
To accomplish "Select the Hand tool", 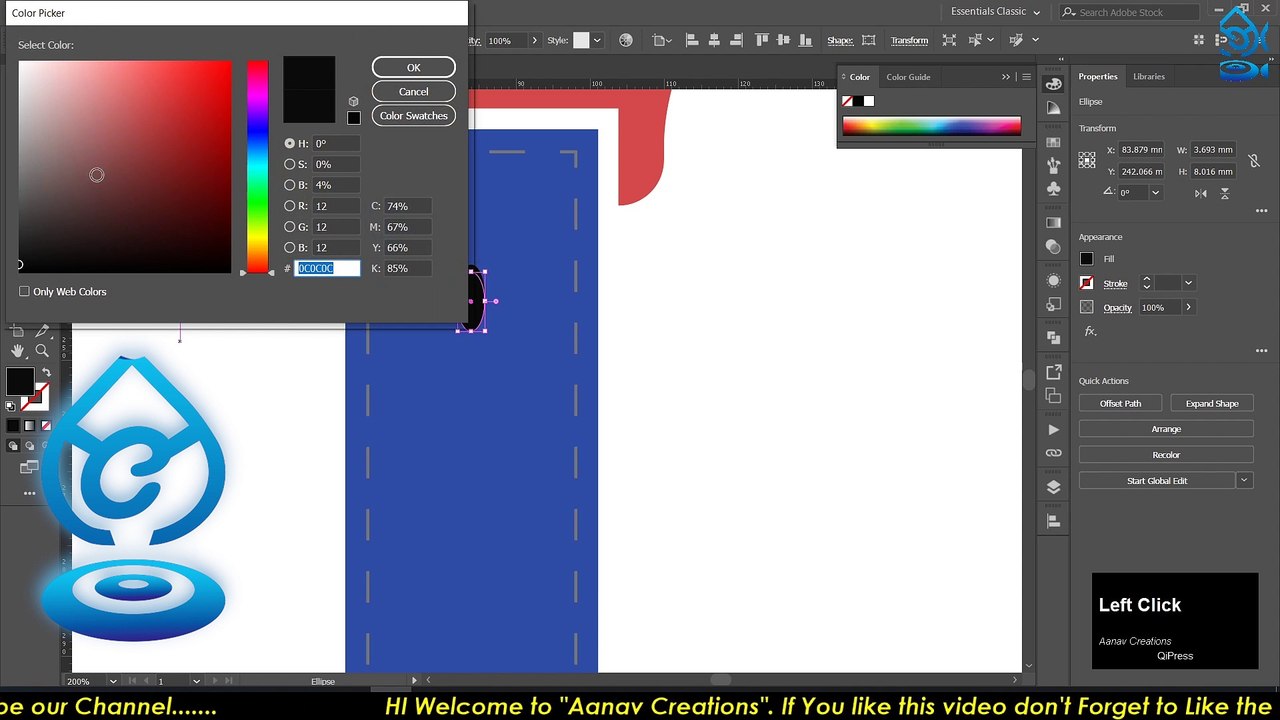I will coord(18,351).
